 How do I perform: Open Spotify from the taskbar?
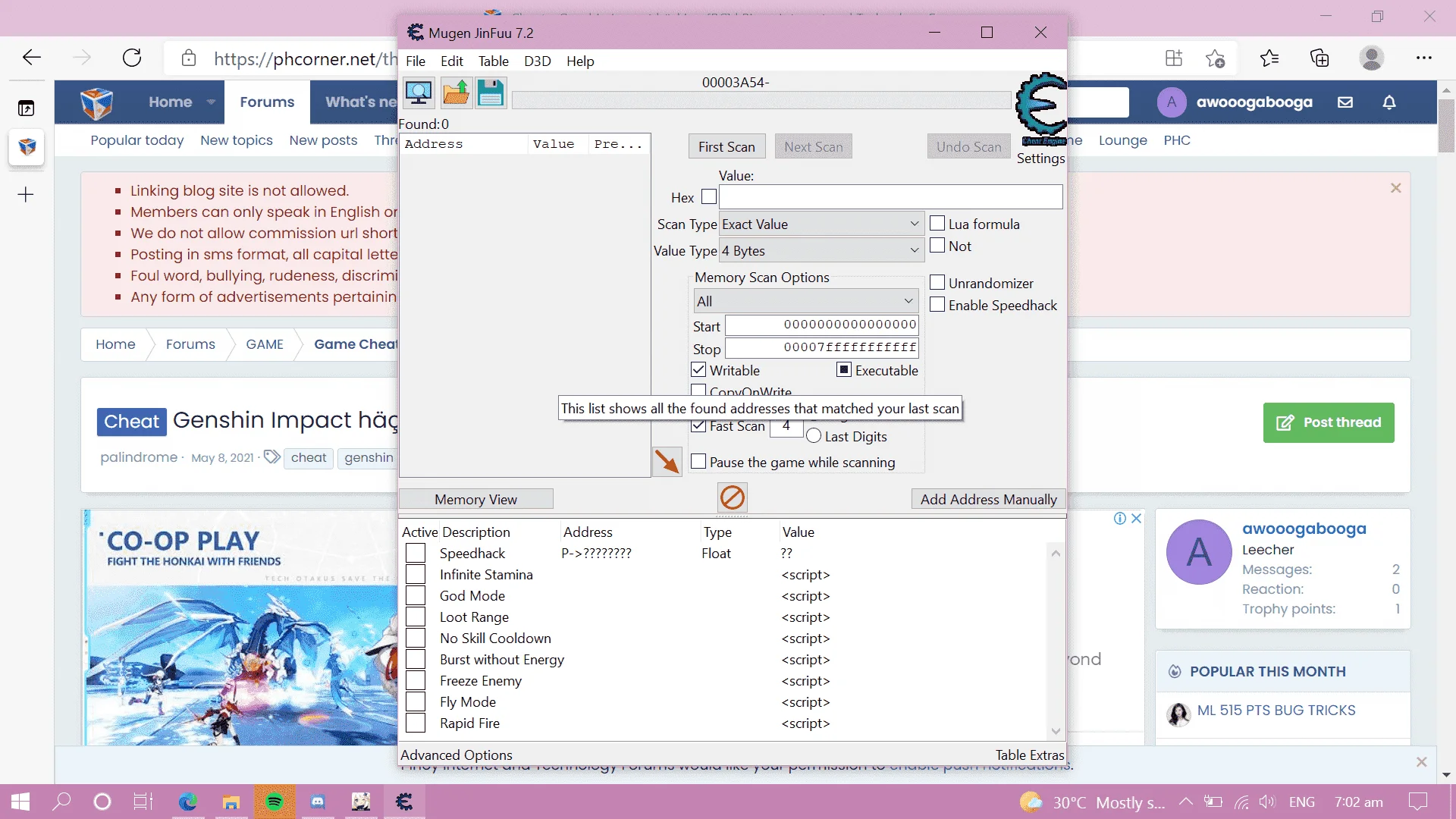(x=275, y=802)
